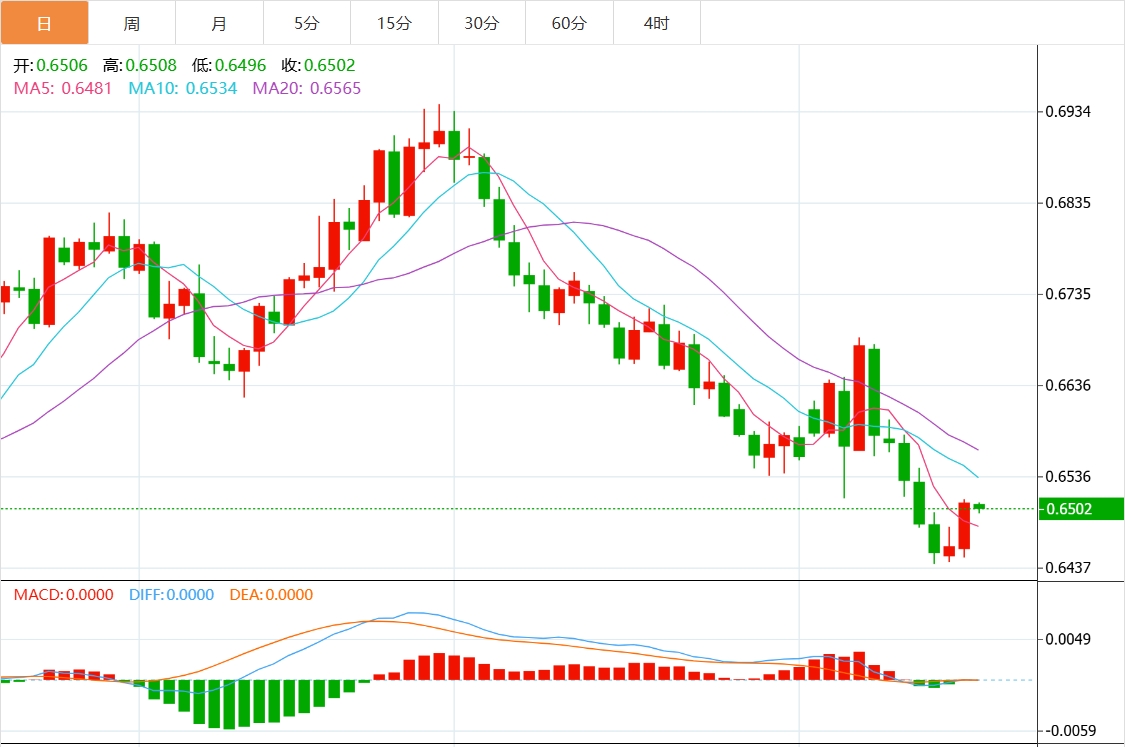Click the MA5: 0.6481 legend label
This screenshot has height=747, width=1131.
tap(63, 89)
